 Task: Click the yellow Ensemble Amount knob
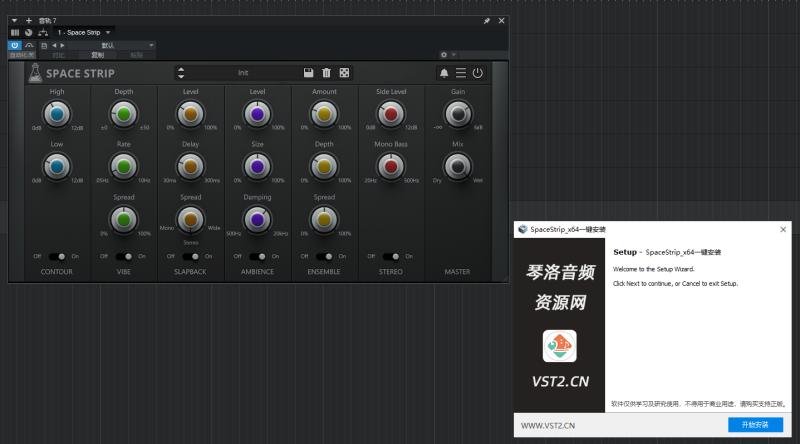tap(324, 114)
